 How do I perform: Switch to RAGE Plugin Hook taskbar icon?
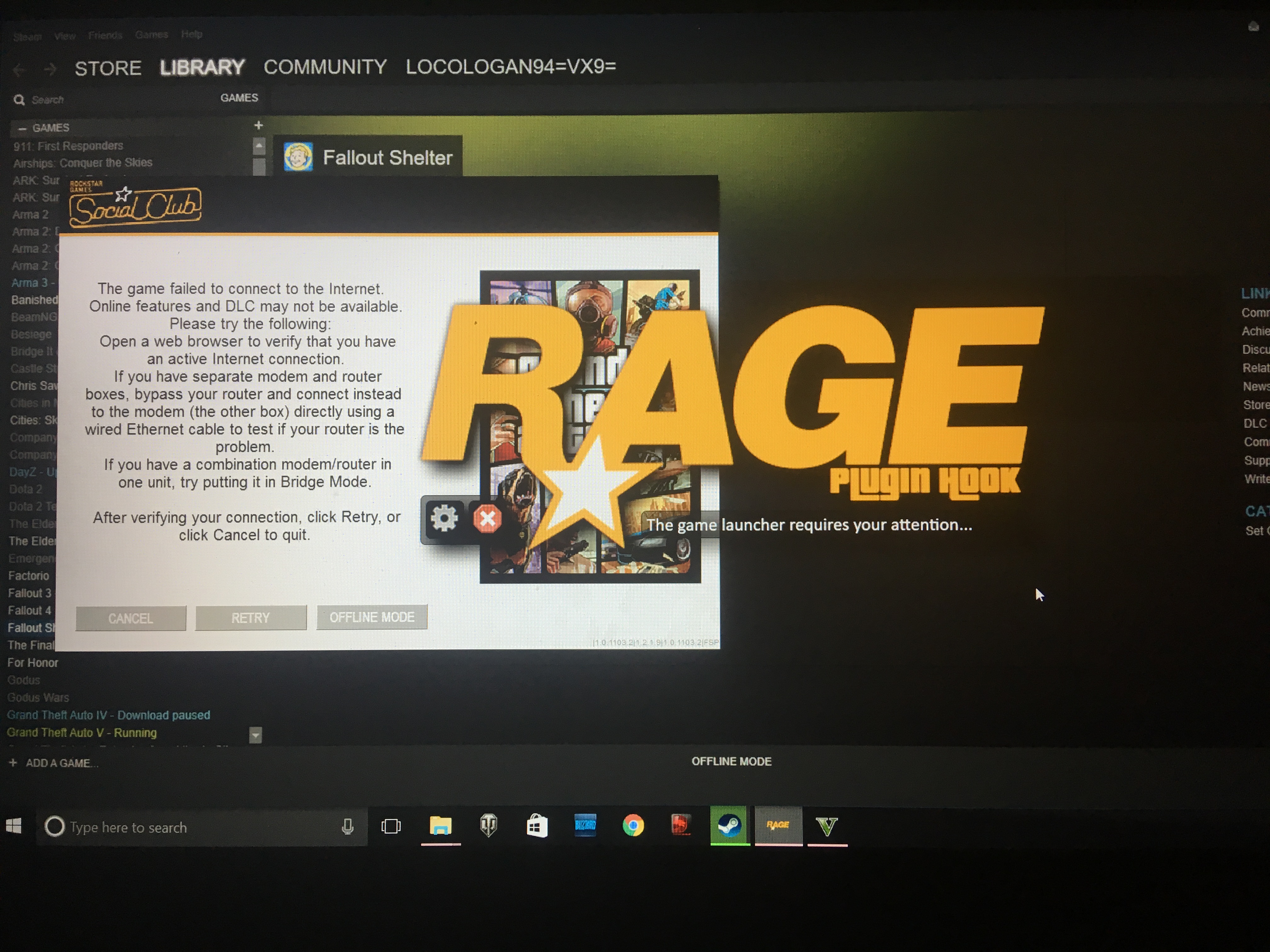click(x=778, y=826)
